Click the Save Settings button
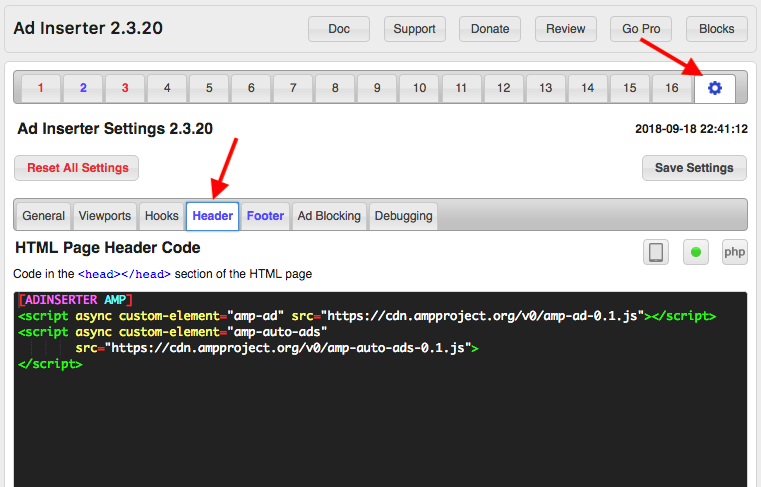 (x=694, y=168)
